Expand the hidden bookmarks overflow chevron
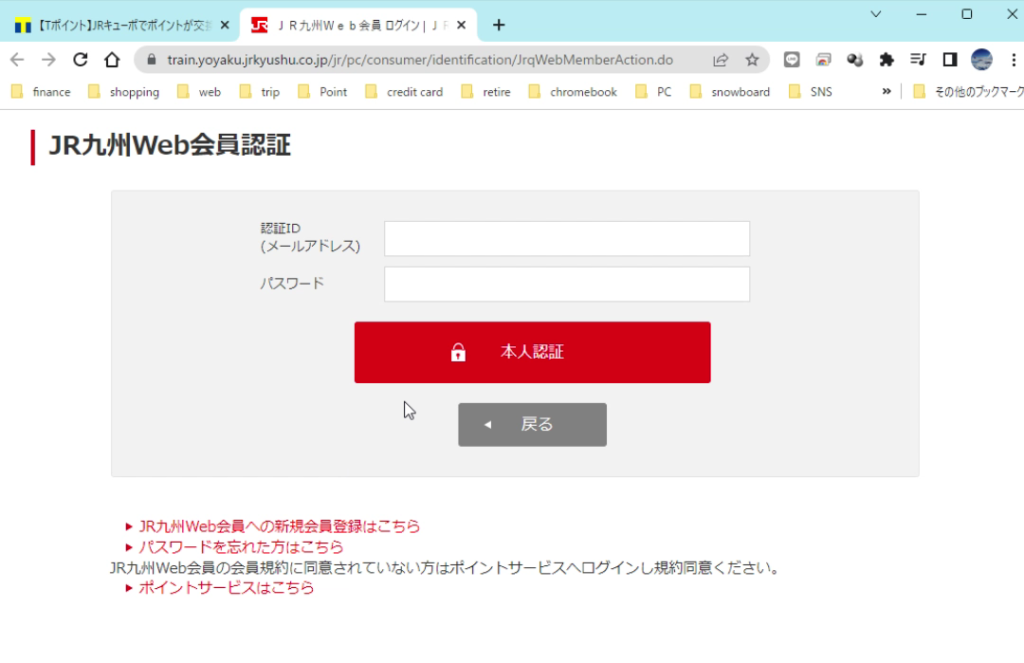Image resolution: width=1024 pixels, height=663 pixels. click(886, 92)
